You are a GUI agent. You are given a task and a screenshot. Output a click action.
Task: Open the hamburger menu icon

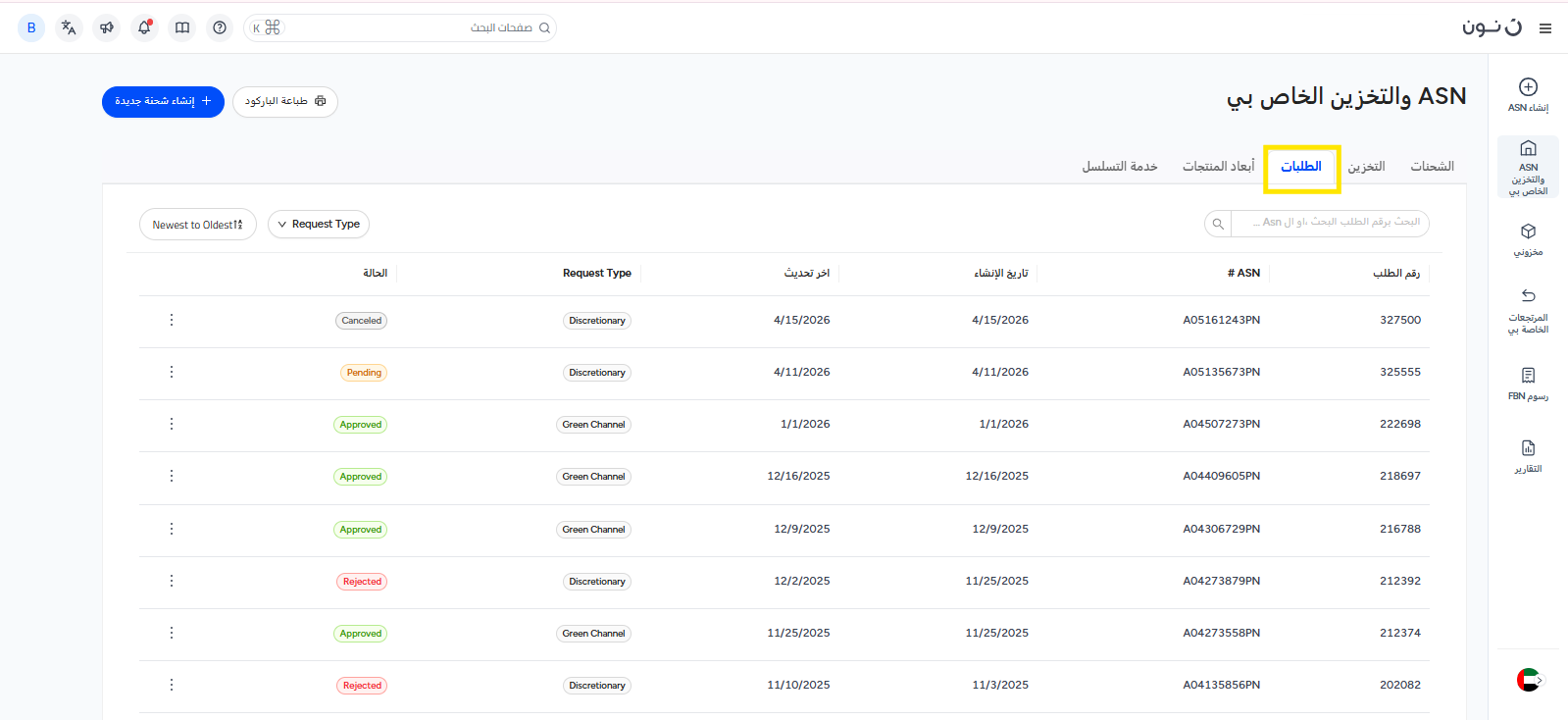1544,28
